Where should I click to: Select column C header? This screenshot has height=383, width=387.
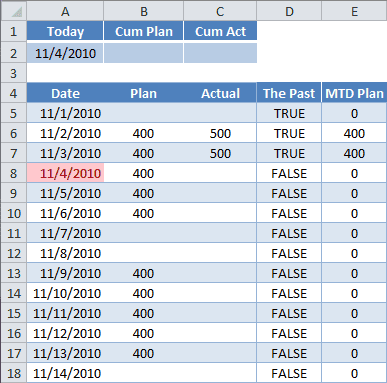pyautogui.click(x=220, y=11)
